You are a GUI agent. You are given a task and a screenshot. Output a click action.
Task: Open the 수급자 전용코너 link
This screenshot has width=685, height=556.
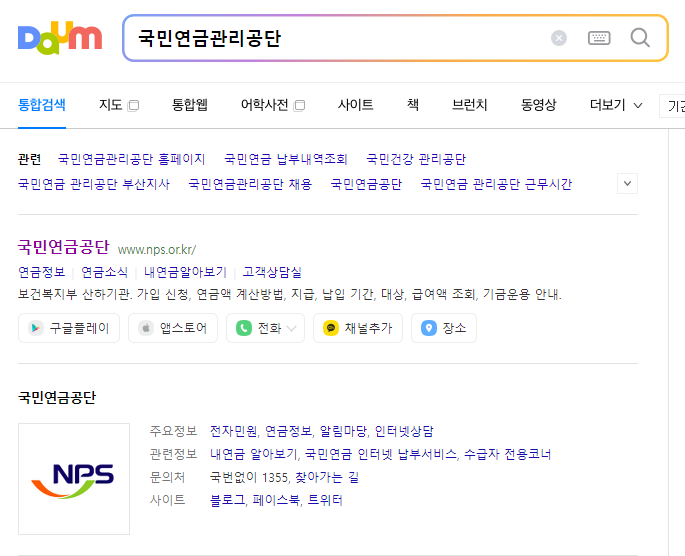[x=507, y=454]
